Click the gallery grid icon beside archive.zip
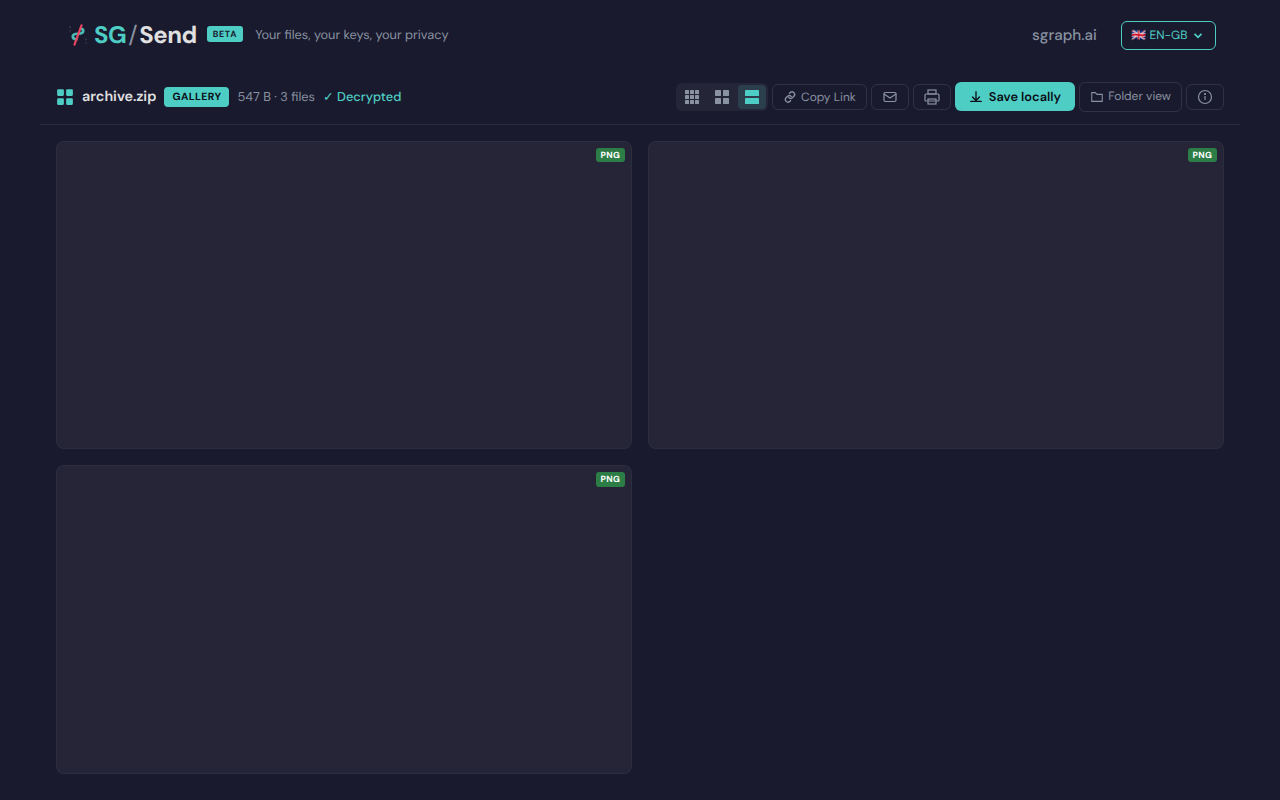 tap(65, 97)
